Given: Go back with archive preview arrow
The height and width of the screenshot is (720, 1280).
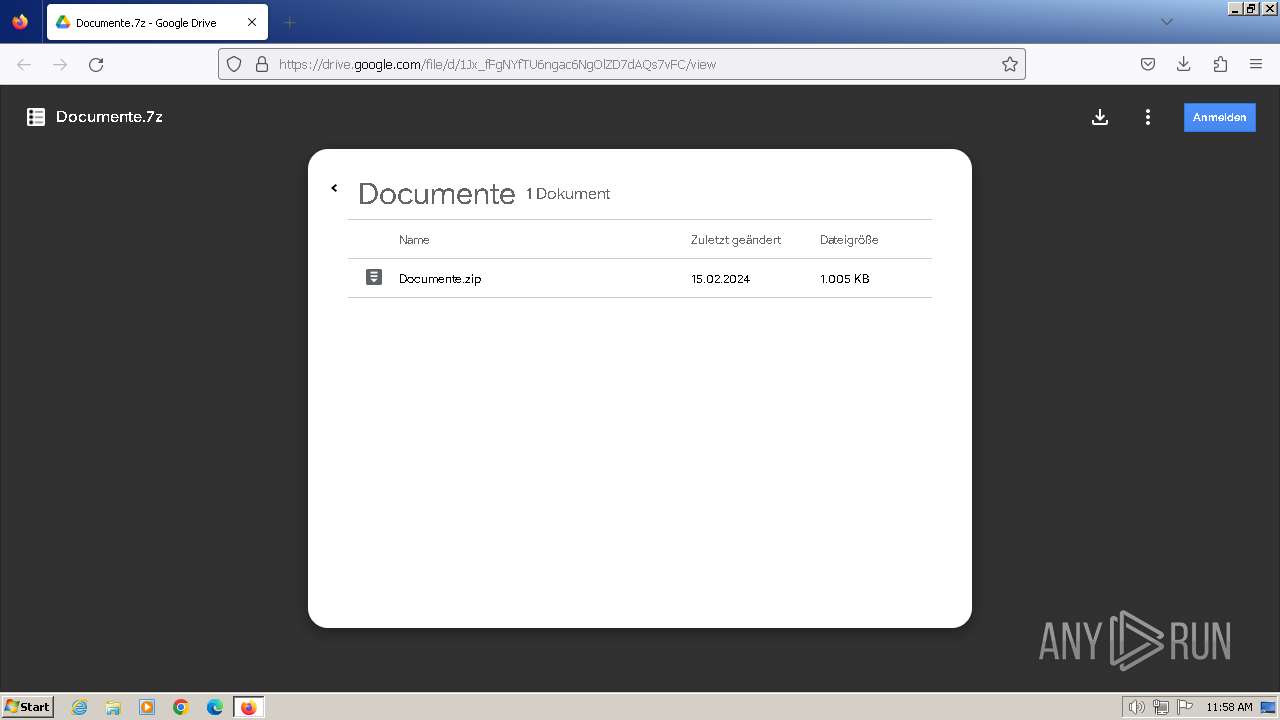Looking at the screenshot, I should (x=334, y=188).
